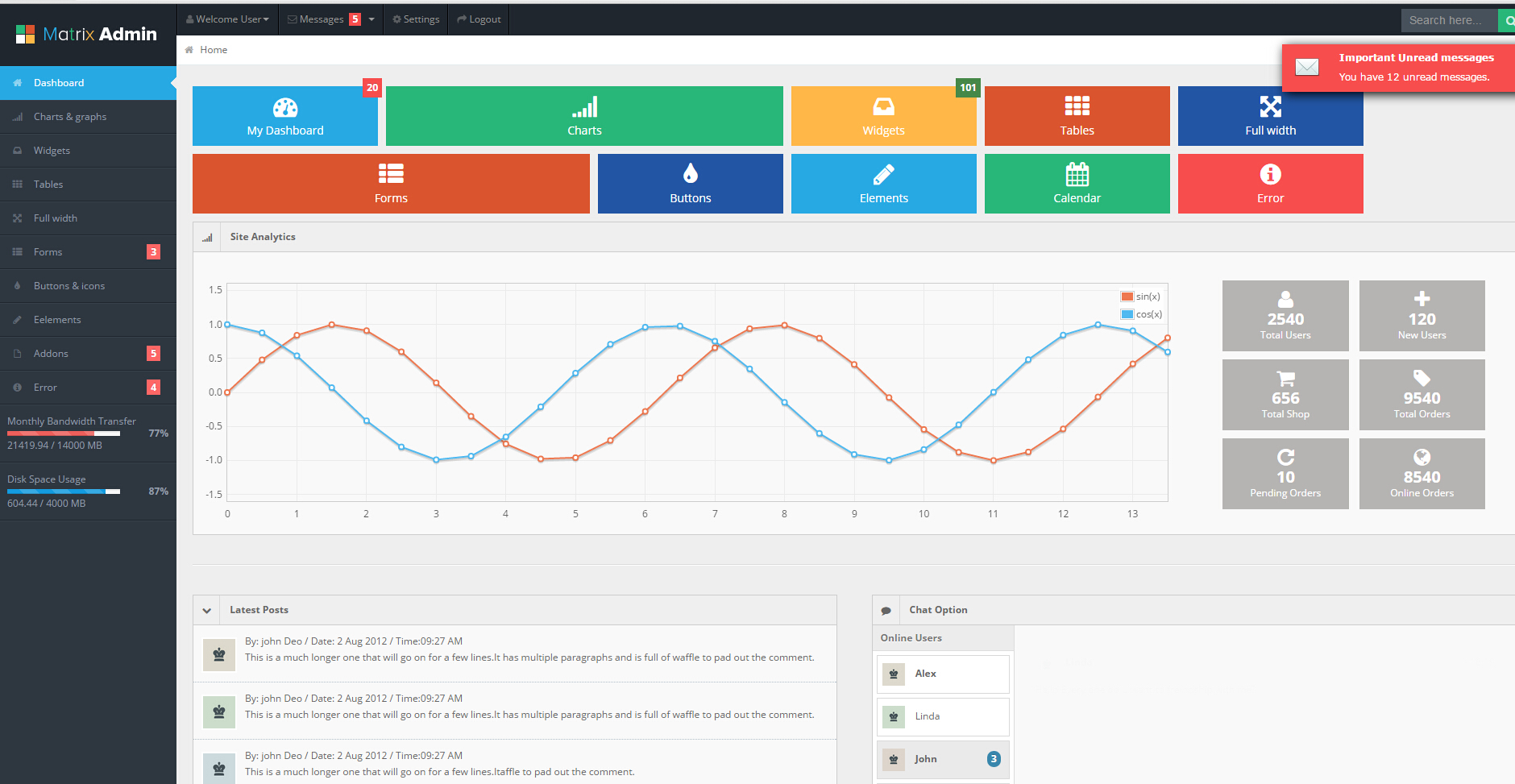Open the Widgets inbox tile
Screen dimensions: 1515x784
click(884, 116)
